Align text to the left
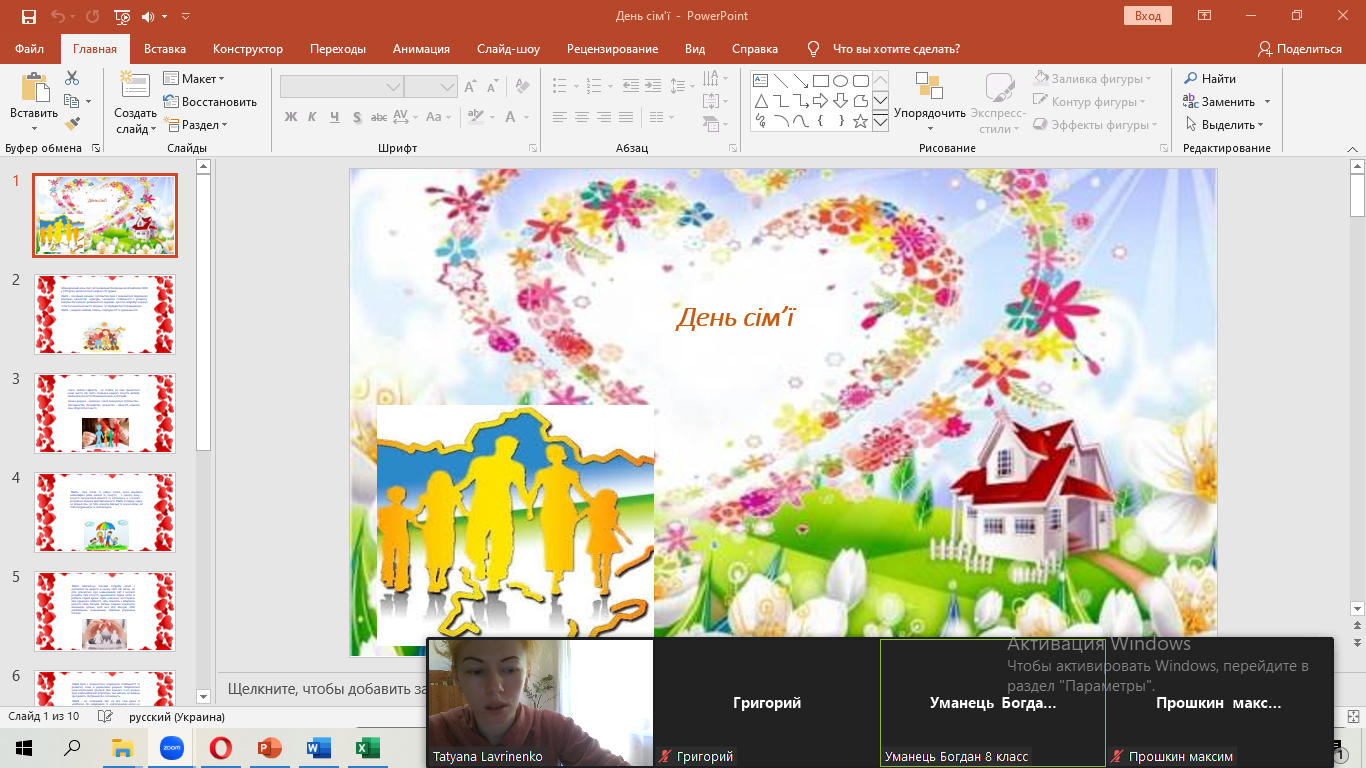The height and width of the screenshot is (768, 1366). point(559,117)
